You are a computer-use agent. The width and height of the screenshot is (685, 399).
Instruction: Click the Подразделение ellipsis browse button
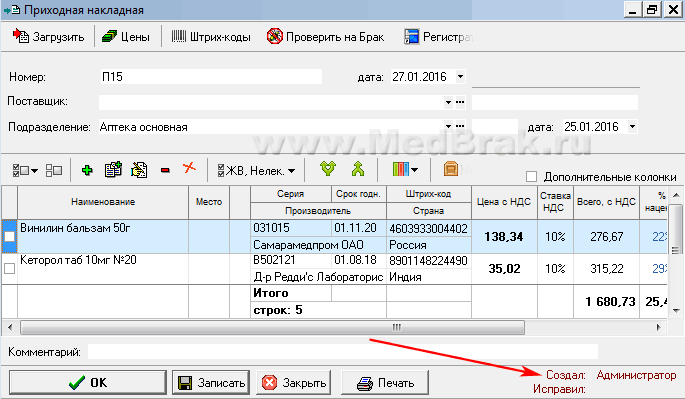pos(460,126)
